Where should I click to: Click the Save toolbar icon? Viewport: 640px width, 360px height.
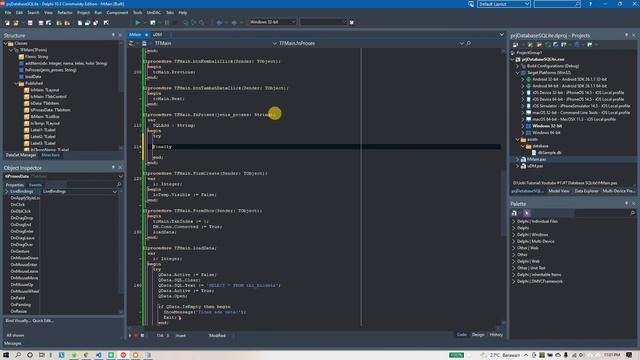pyautogui.click(x=30, y=23)
